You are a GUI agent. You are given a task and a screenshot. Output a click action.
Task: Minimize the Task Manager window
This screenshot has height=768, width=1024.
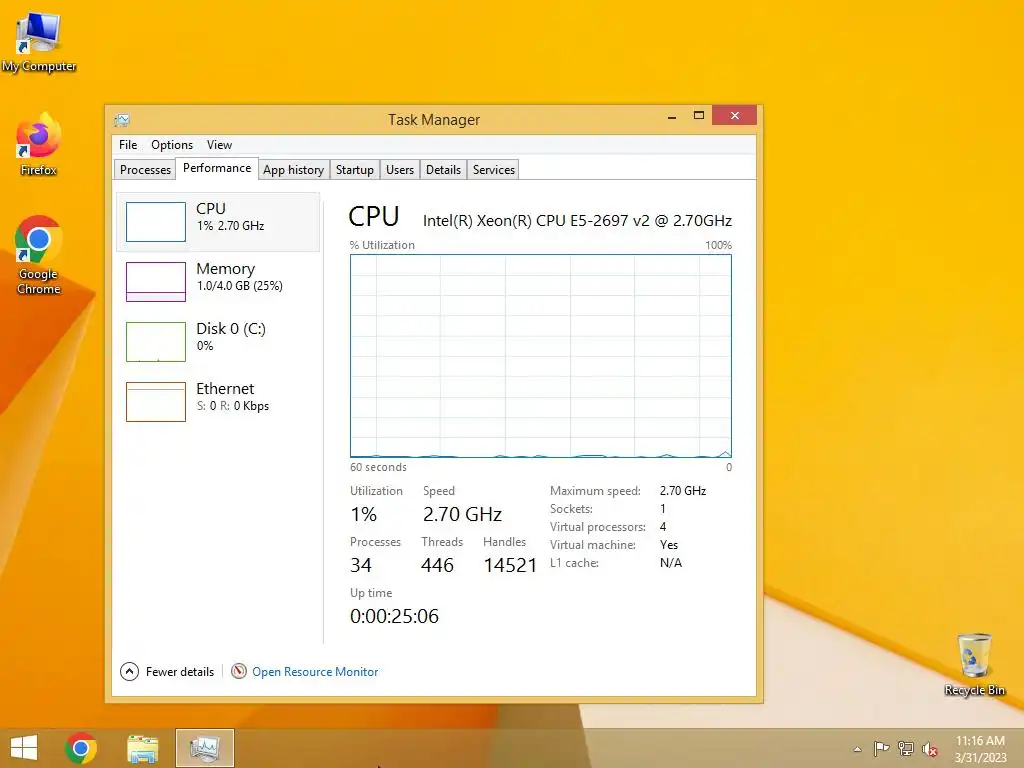(671, 116)
